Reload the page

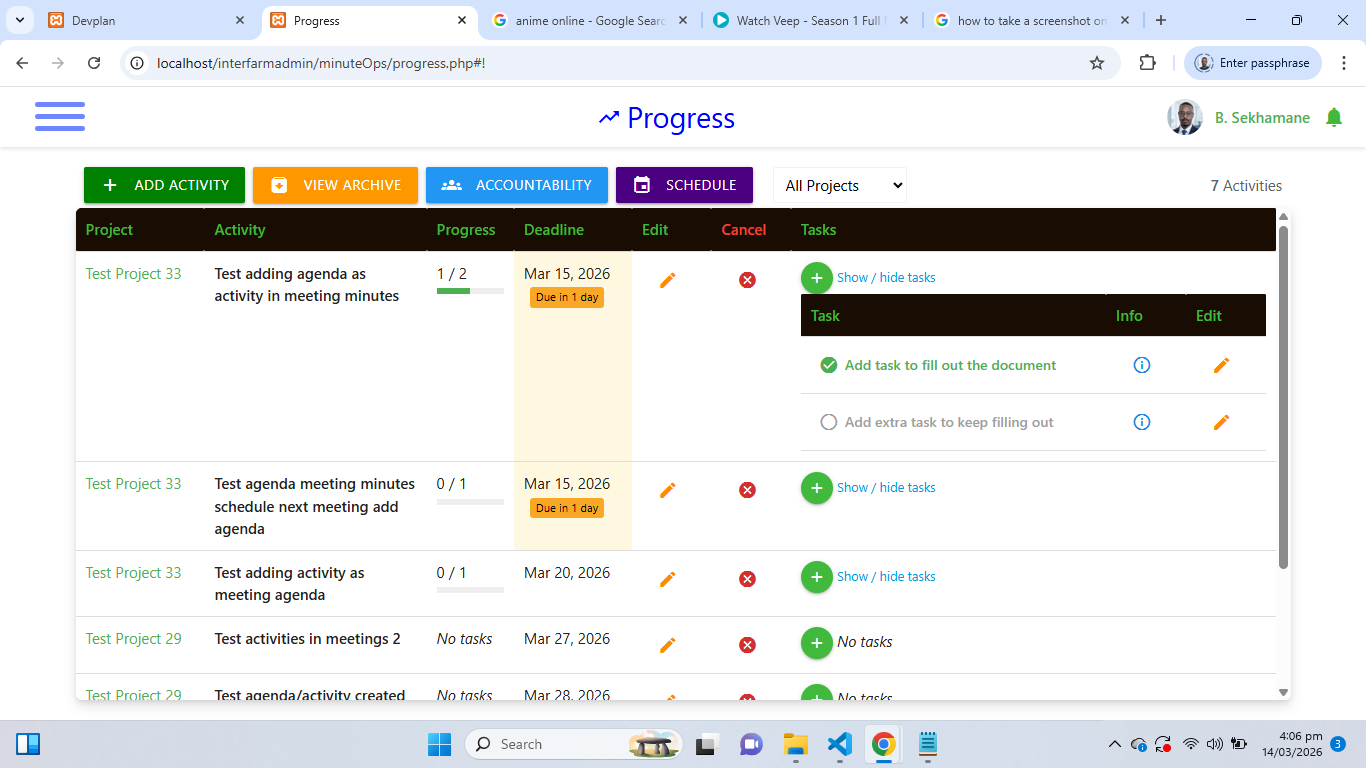[94, 63]
